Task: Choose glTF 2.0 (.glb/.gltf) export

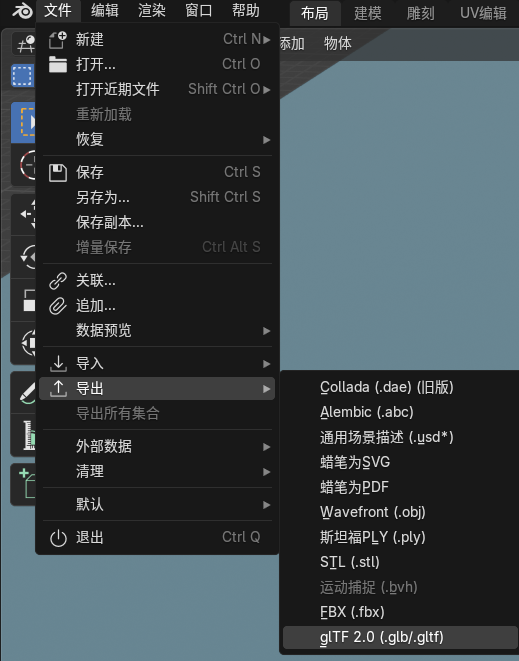Action: tap(400, 637)
